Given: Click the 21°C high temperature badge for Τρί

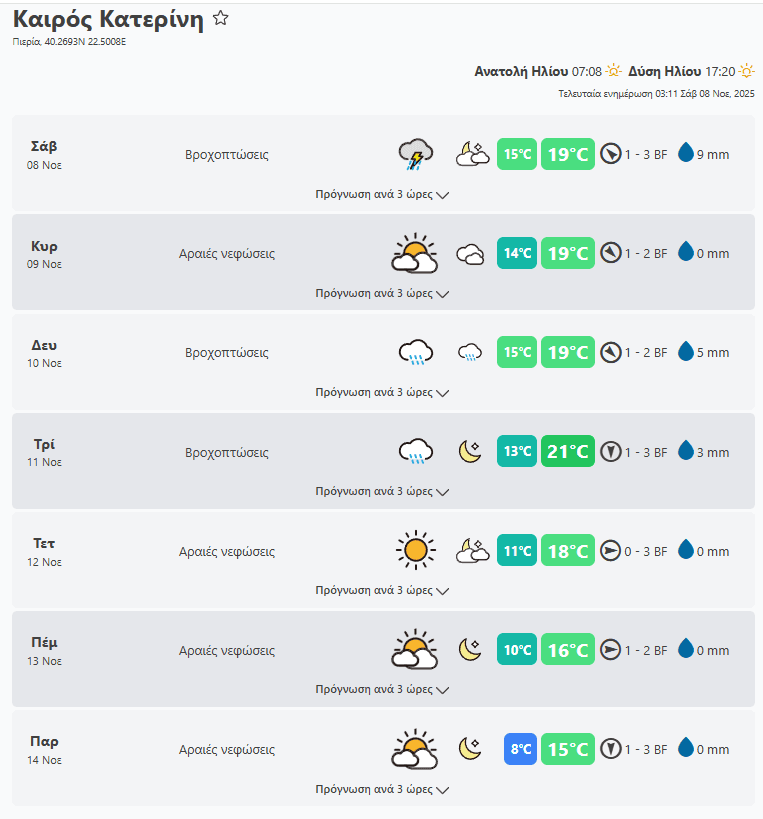Looking at the screenshot, I should tap(568, 451).
